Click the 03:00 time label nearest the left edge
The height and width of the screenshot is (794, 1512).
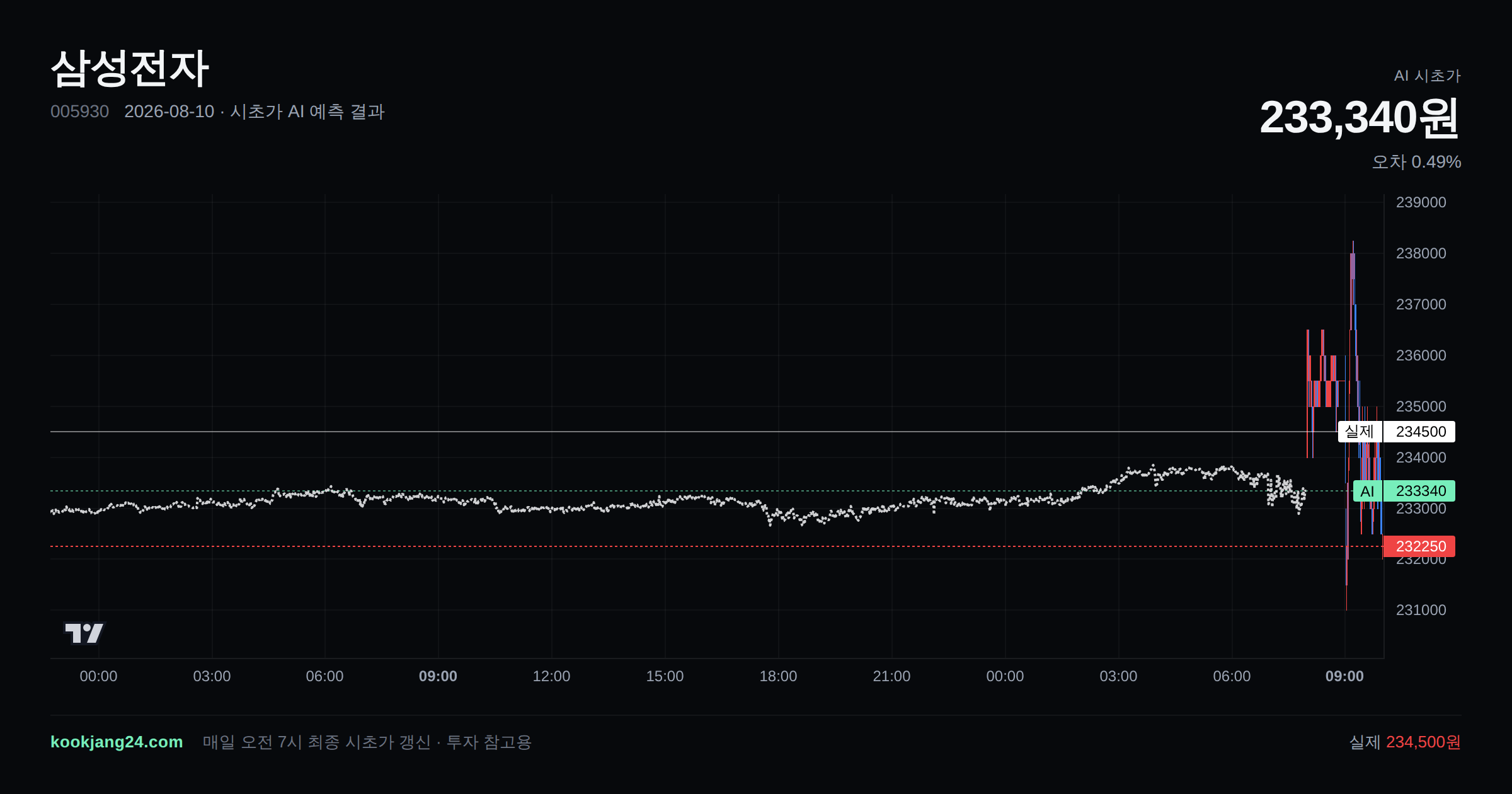[x=212, y=676]
